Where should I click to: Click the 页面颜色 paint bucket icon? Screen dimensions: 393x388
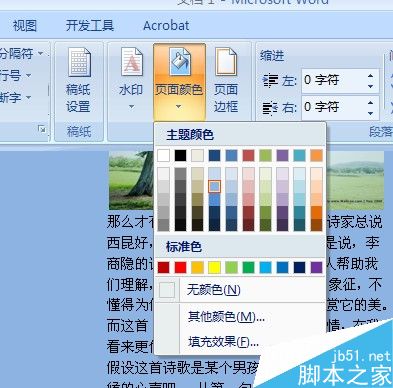(179, 61)
